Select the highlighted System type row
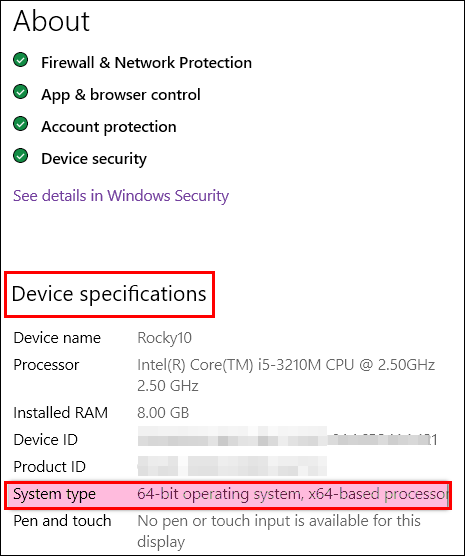The height and width of the screenshot is (556, 465). [x=228, y=495]
